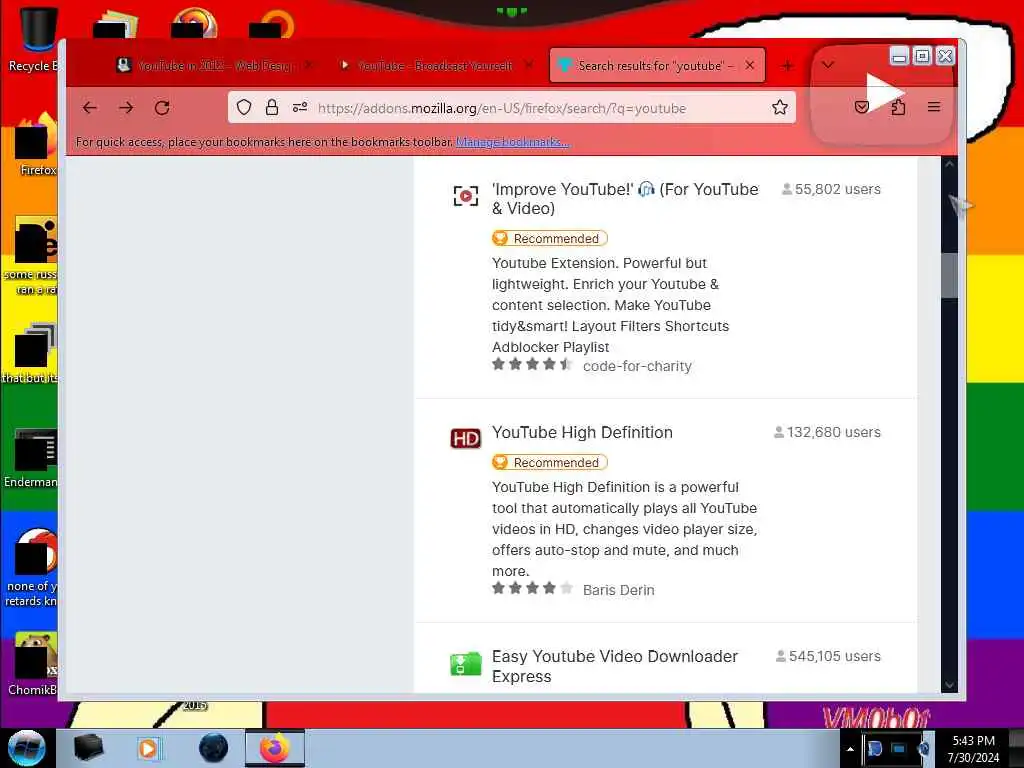Open the dark globe taskbar icon
This screenshot has height=768, width=1024.
pos(213,748)
